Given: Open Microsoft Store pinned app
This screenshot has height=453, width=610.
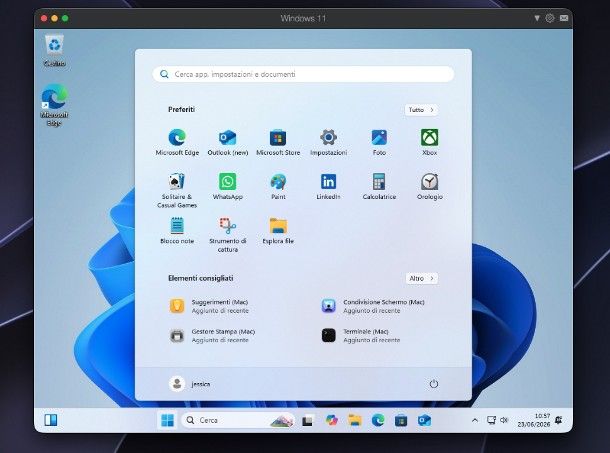Looking at the screenshot, I should (278, 142).
